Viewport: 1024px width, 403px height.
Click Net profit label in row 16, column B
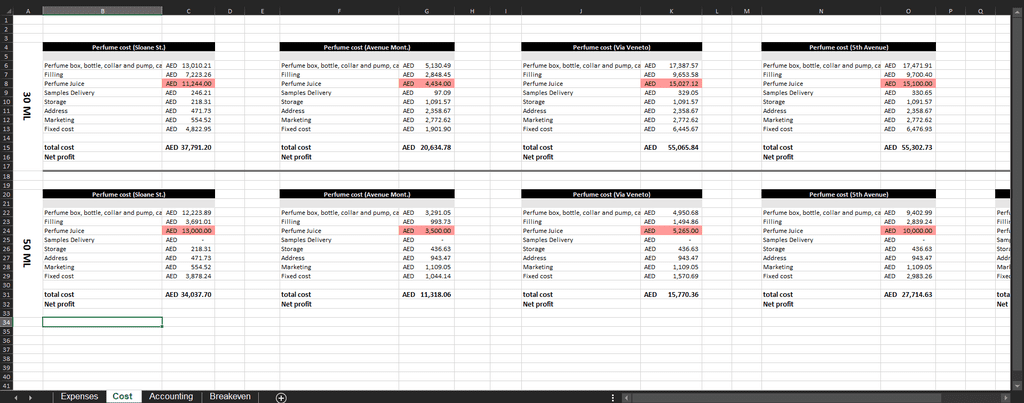tap(57, 157)
